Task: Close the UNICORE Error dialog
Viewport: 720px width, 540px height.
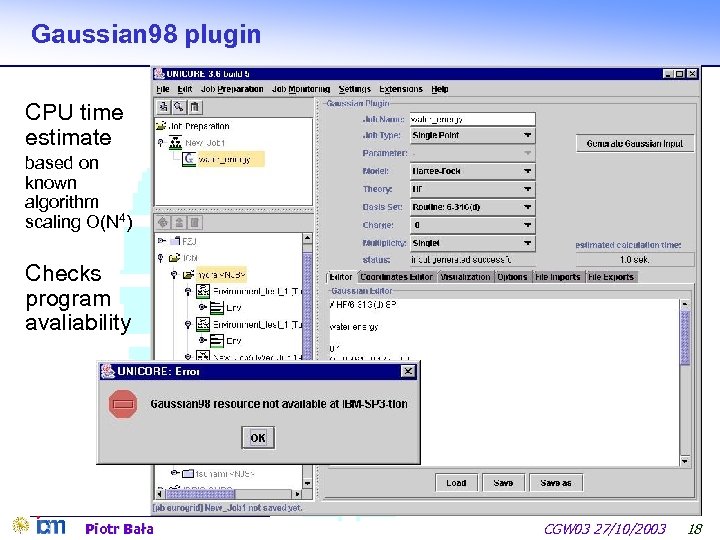Action: [x=408, y=371]
